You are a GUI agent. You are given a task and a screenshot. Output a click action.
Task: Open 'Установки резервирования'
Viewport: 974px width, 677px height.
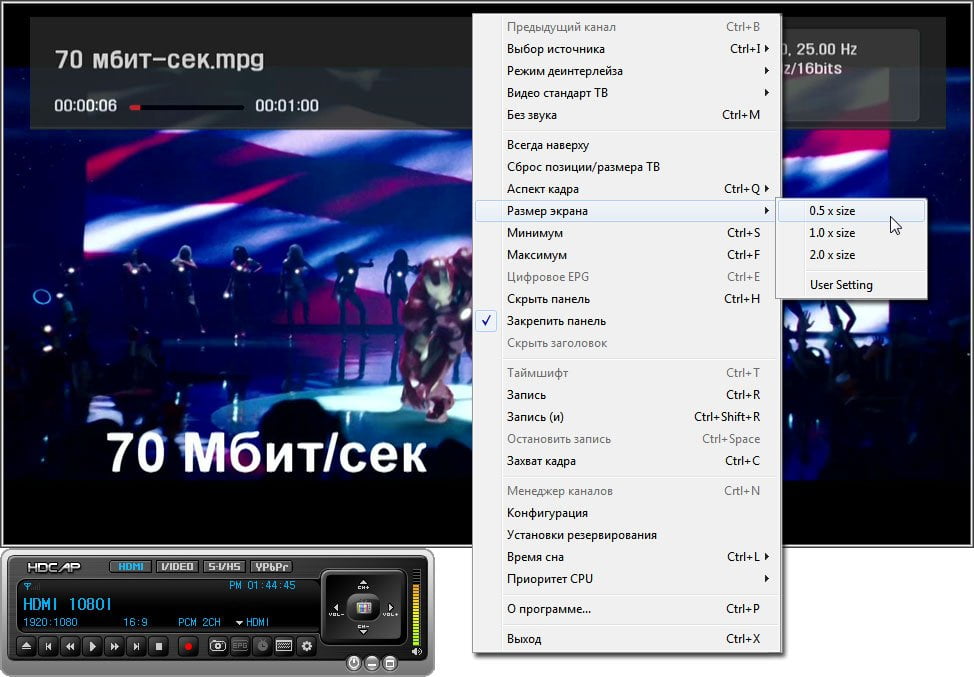pos(627,535)
